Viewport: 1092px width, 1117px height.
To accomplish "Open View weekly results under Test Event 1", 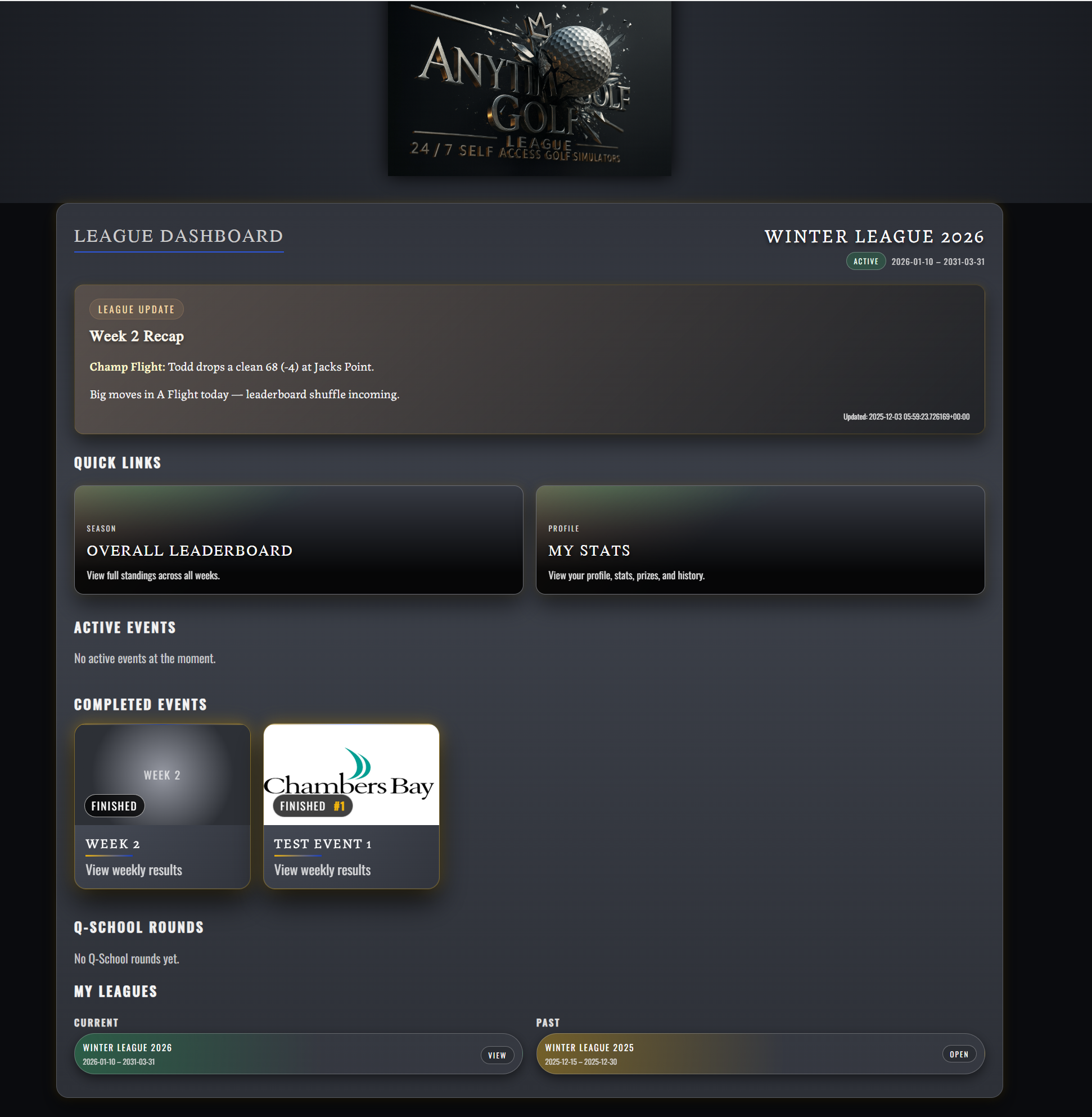I will click(321, 870).
